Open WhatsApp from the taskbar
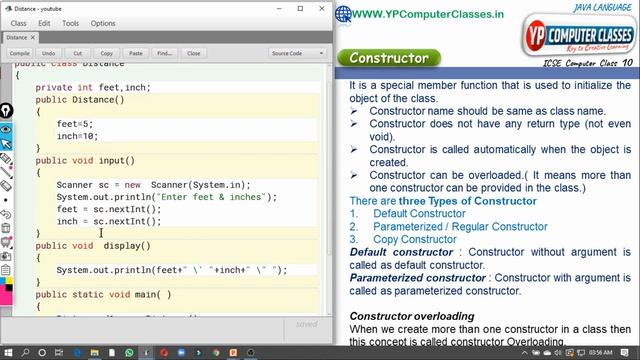Viewport: 640px width, 360px height. [129, 353]
